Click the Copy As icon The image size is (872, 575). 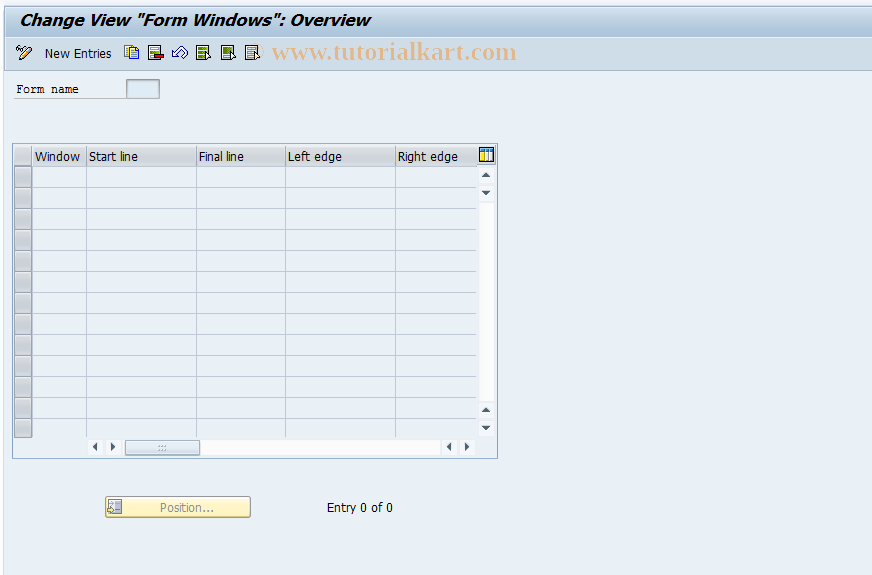point(132,53)
